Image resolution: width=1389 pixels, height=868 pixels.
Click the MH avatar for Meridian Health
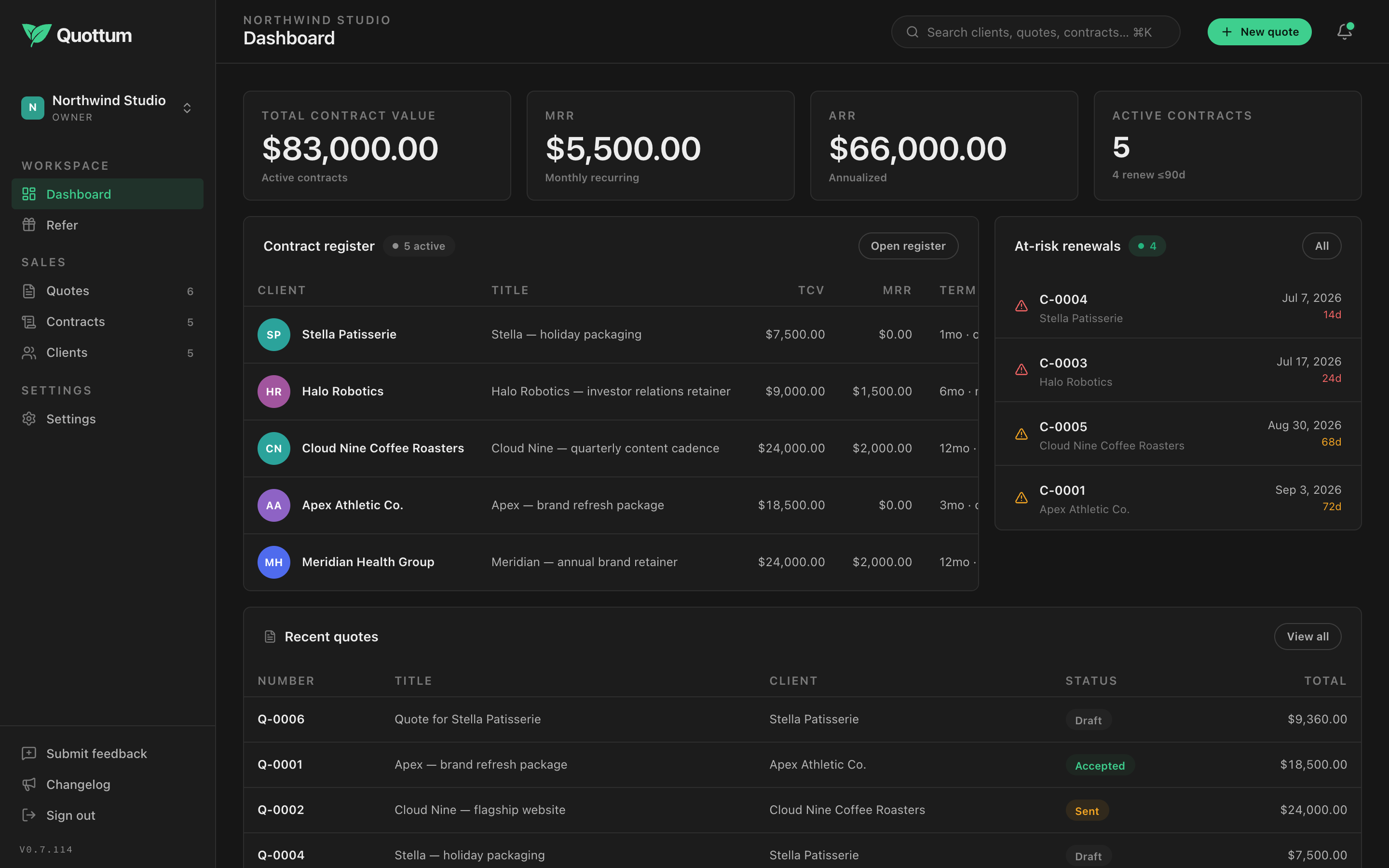tap(274, 562)
